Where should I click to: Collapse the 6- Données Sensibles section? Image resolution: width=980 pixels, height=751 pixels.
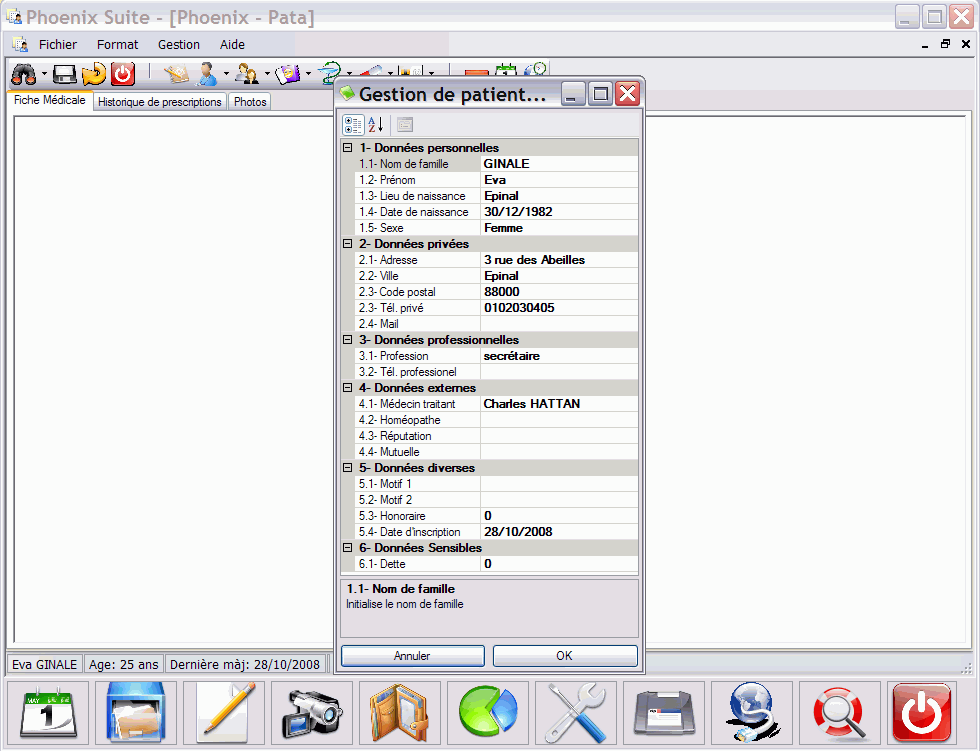[x=348, y=548]
